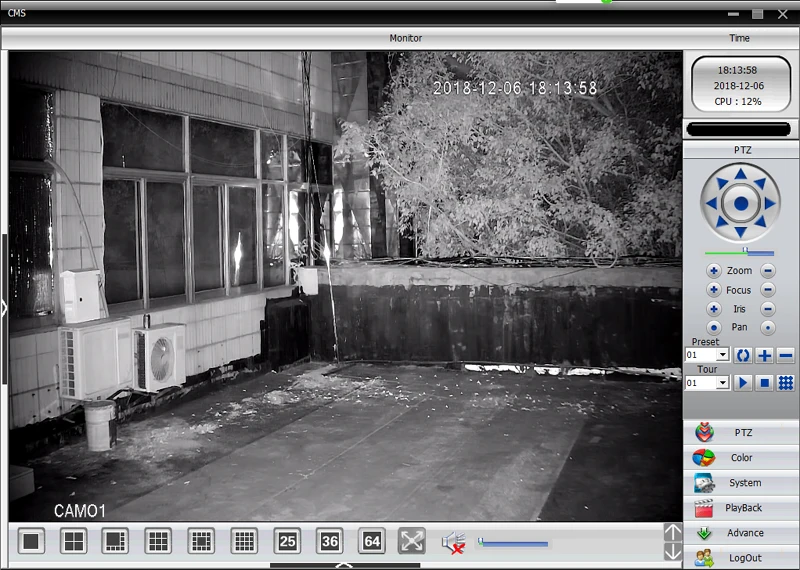Screen dimensions: 800x570
Task: Select the sixteen-camera grid layout
Action: click(244, 541)
